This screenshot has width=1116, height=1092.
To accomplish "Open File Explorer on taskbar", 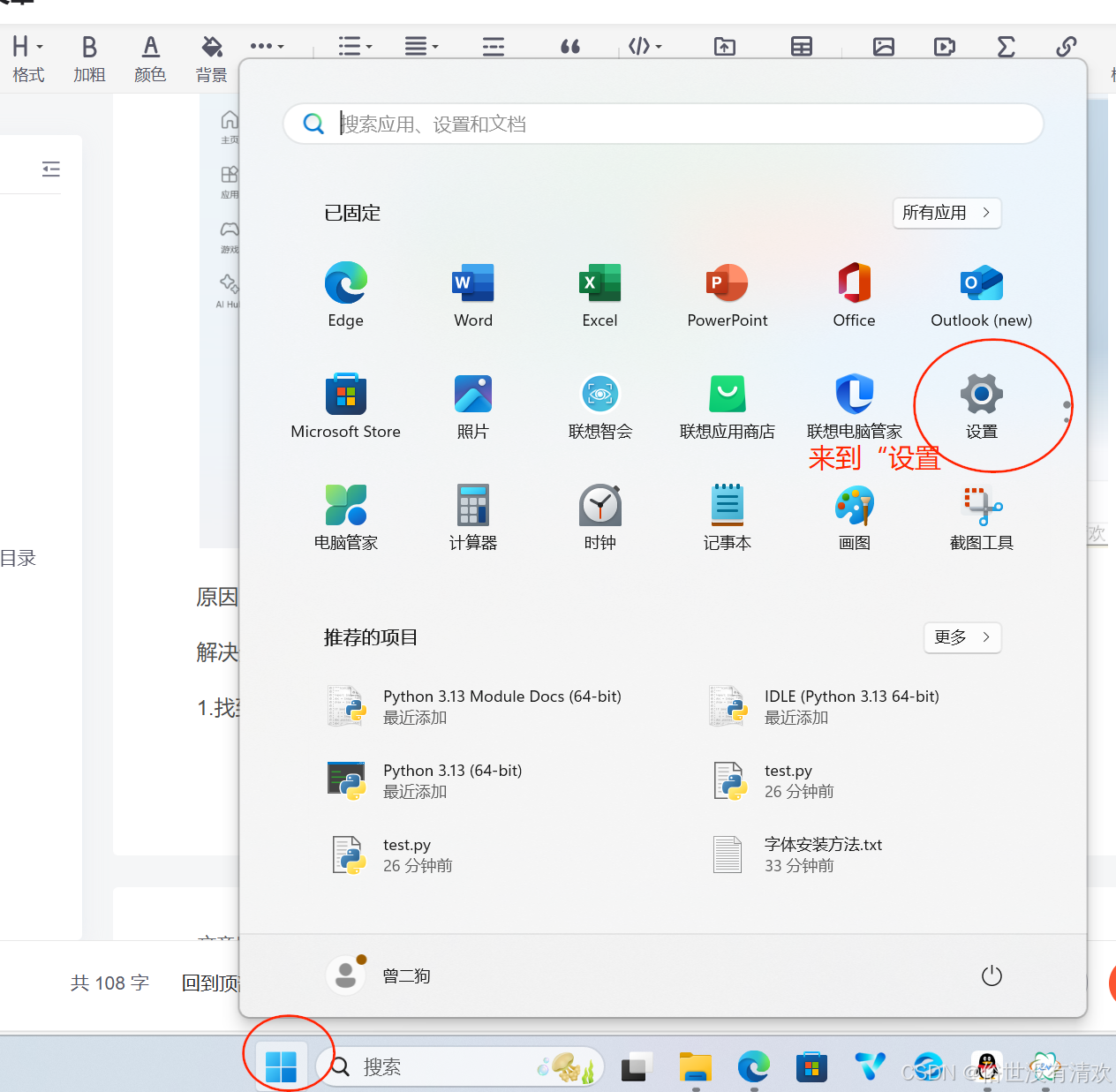I will 696,1067.
